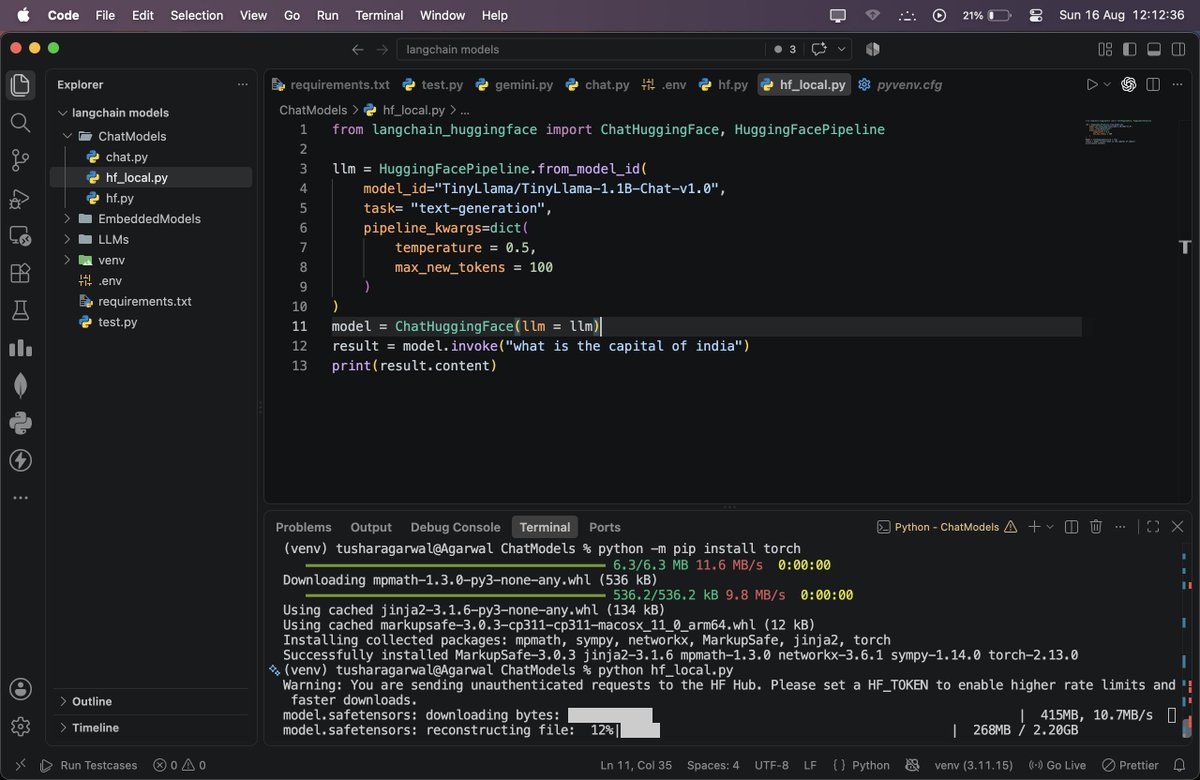
Task: Open the bar chart activity icon
Action: 20,348
